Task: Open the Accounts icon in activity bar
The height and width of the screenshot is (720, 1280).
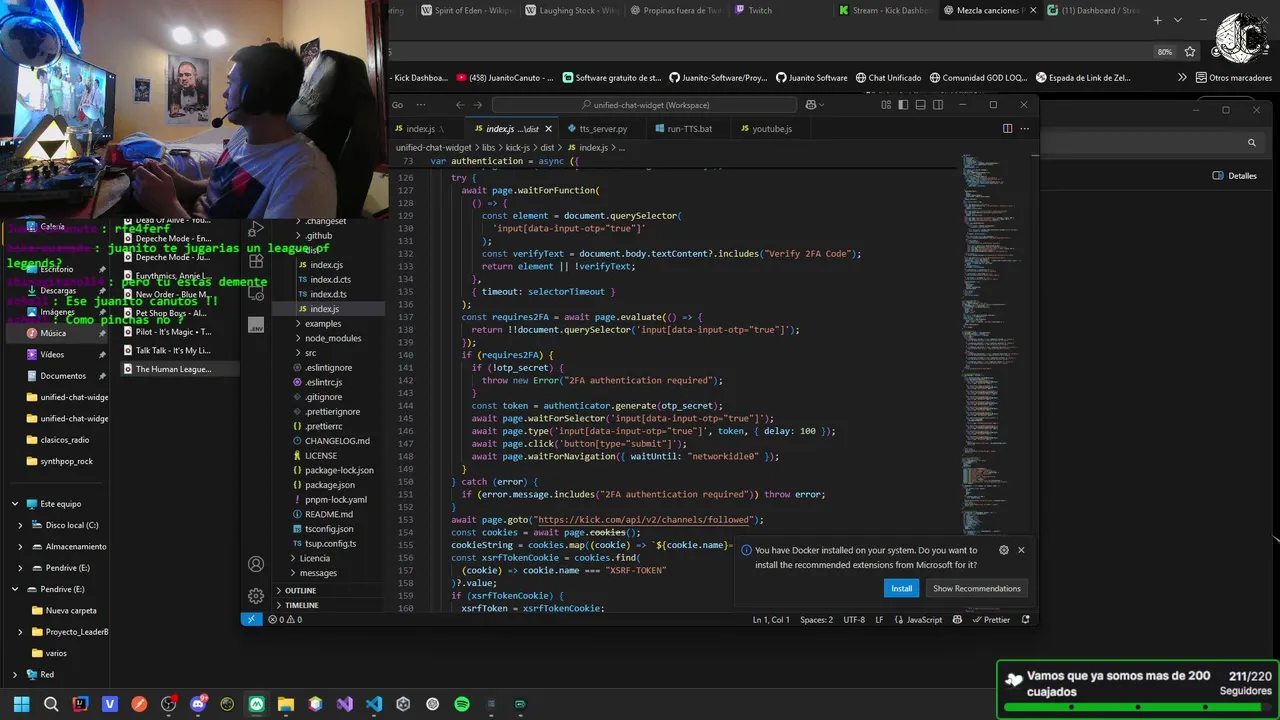Action: (x=256, y=564)
